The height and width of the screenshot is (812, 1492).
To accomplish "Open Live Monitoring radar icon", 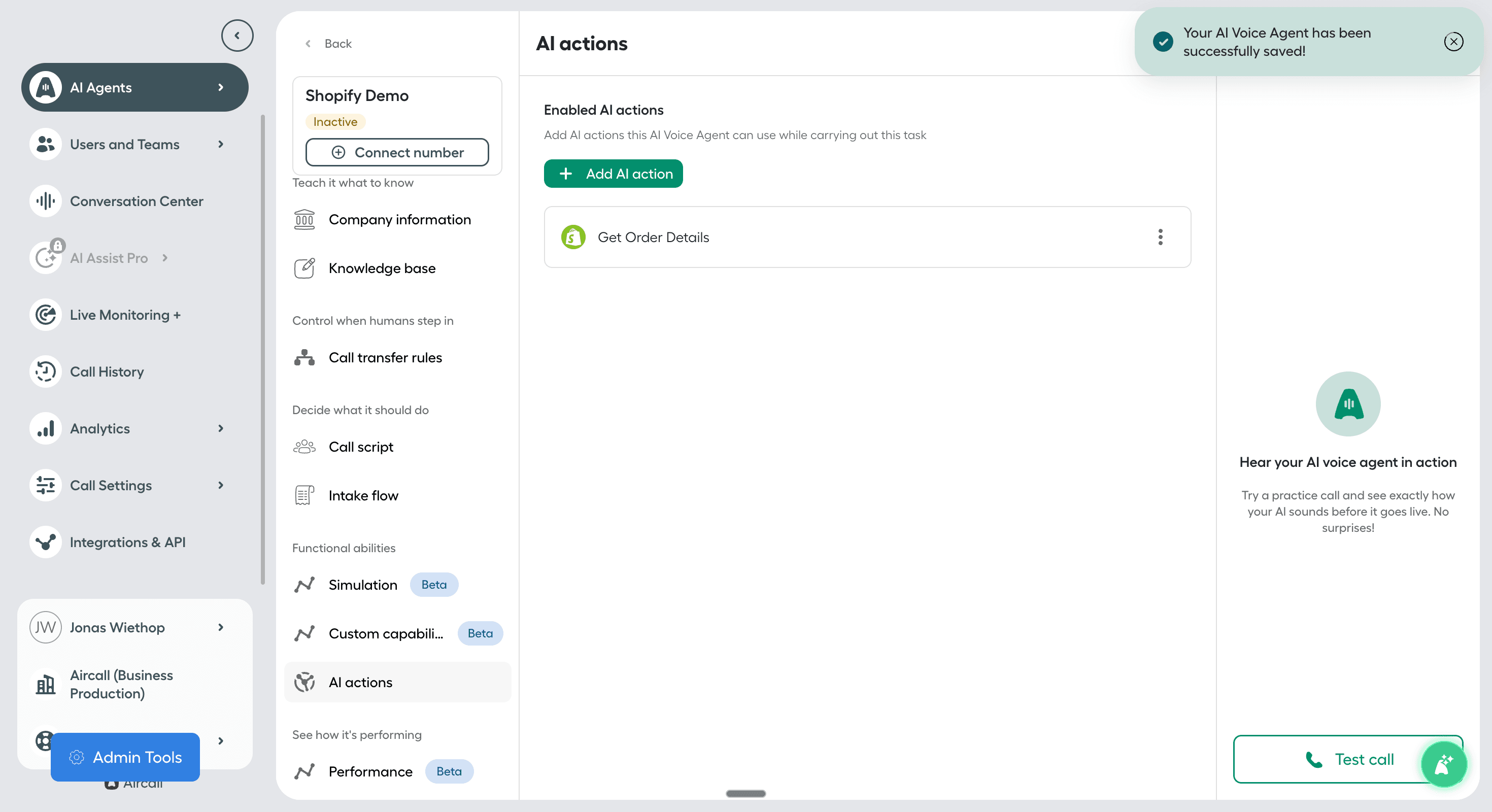I will click(45, 315).
